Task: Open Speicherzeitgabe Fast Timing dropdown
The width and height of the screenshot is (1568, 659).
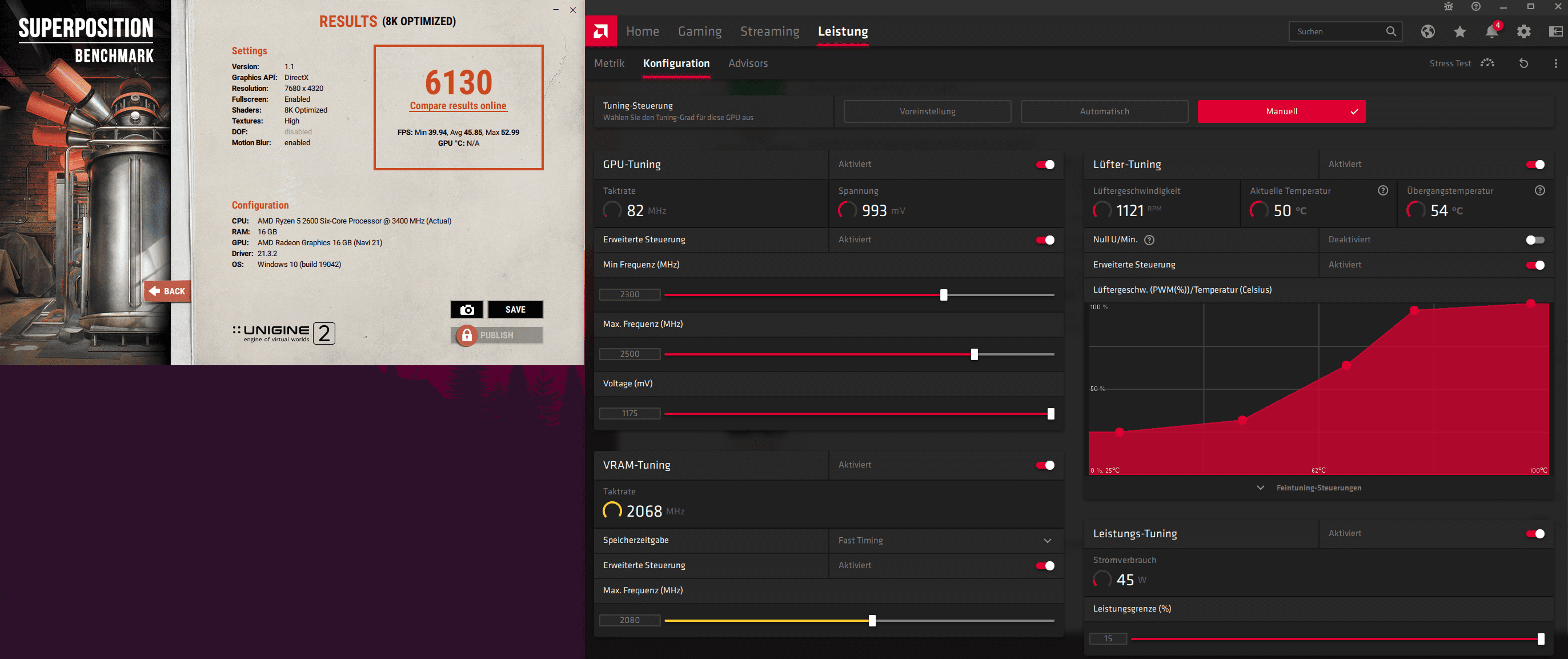Action: (945, 540)
